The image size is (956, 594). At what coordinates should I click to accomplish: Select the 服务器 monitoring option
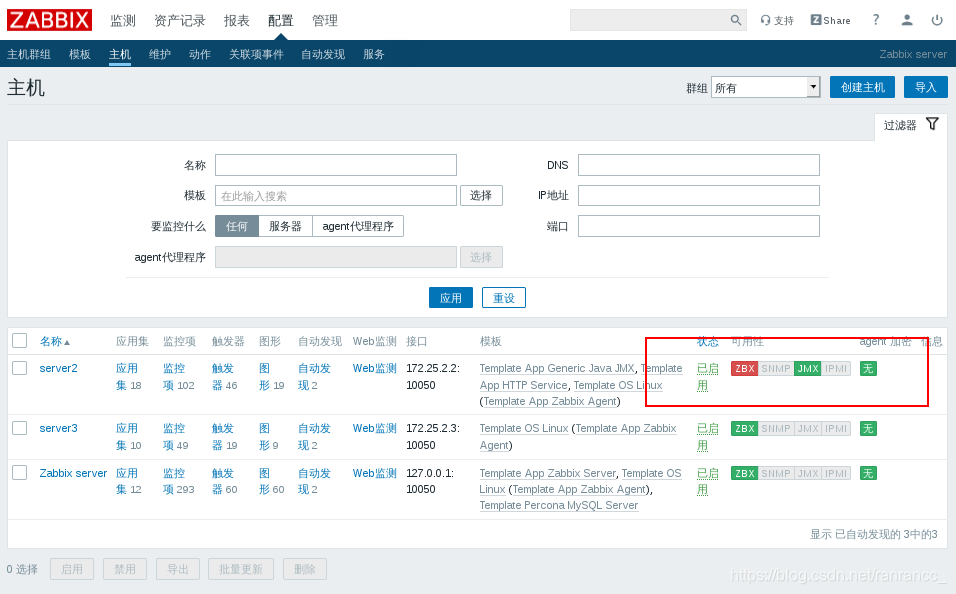pyautogui.click(x=285, y=226)
